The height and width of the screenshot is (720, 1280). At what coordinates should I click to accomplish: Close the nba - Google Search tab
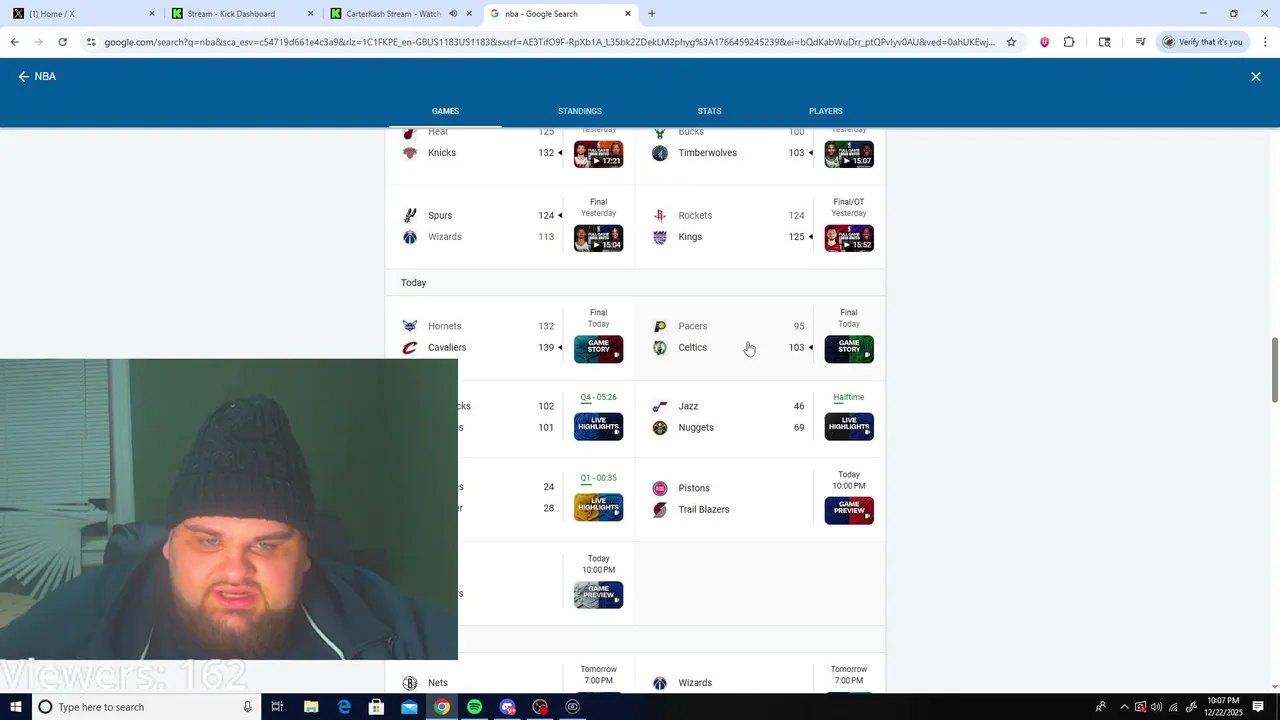(x=628, y=14)
